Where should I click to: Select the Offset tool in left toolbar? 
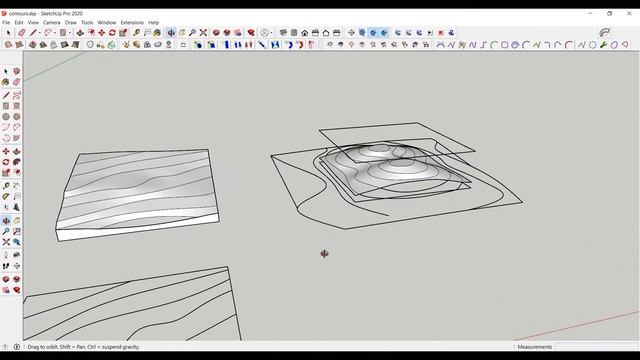click(16, 173)
